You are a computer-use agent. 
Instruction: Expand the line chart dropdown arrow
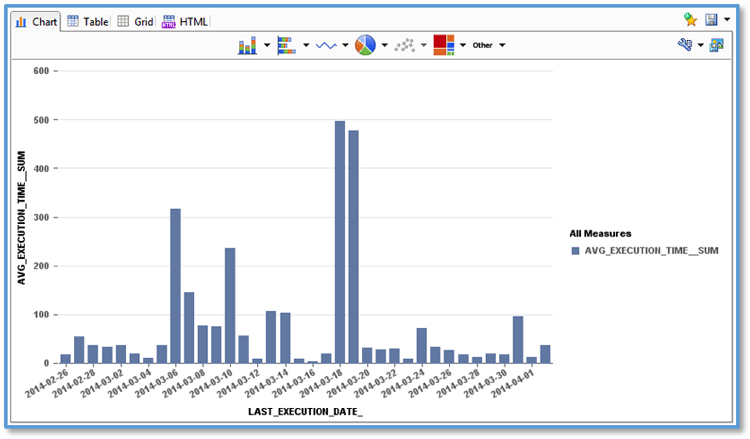[346, 45]
